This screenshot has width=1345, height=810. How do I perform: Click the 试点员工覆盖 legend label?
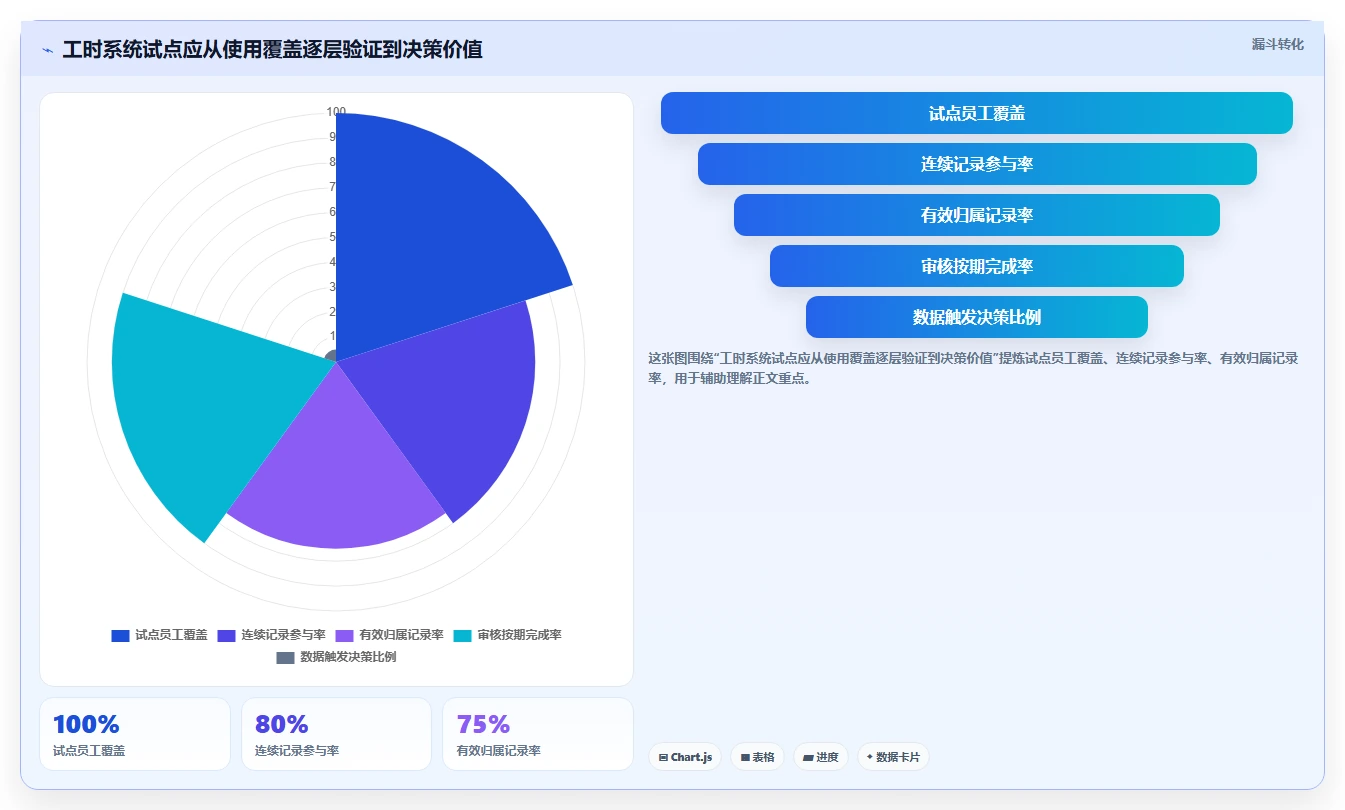point(171,635)
